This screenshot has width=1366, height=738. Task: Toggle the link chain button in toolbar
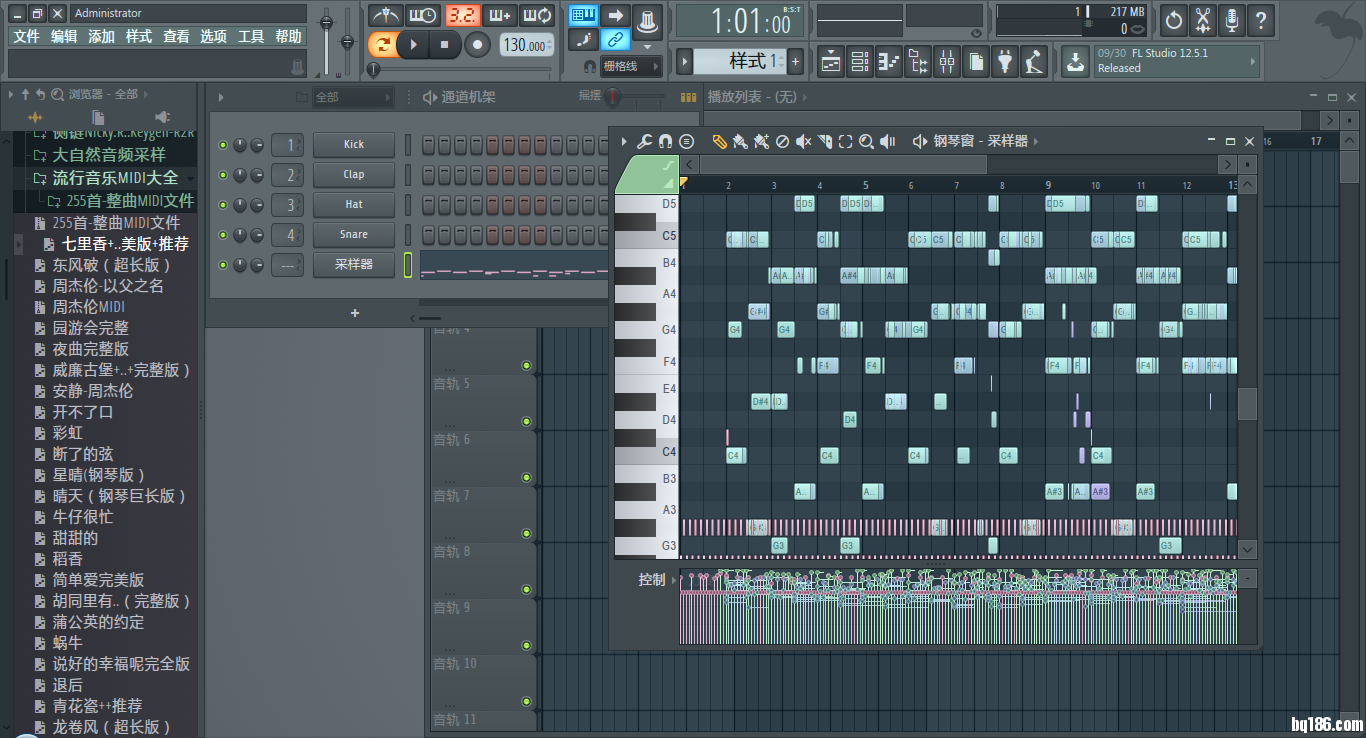615,40
